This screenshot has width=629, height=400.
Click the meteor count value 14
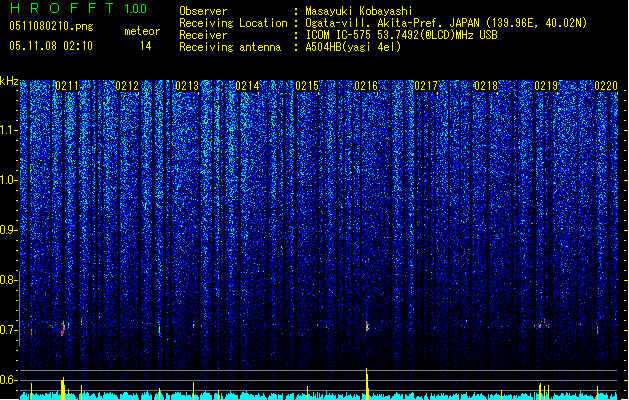pos(146,46)
